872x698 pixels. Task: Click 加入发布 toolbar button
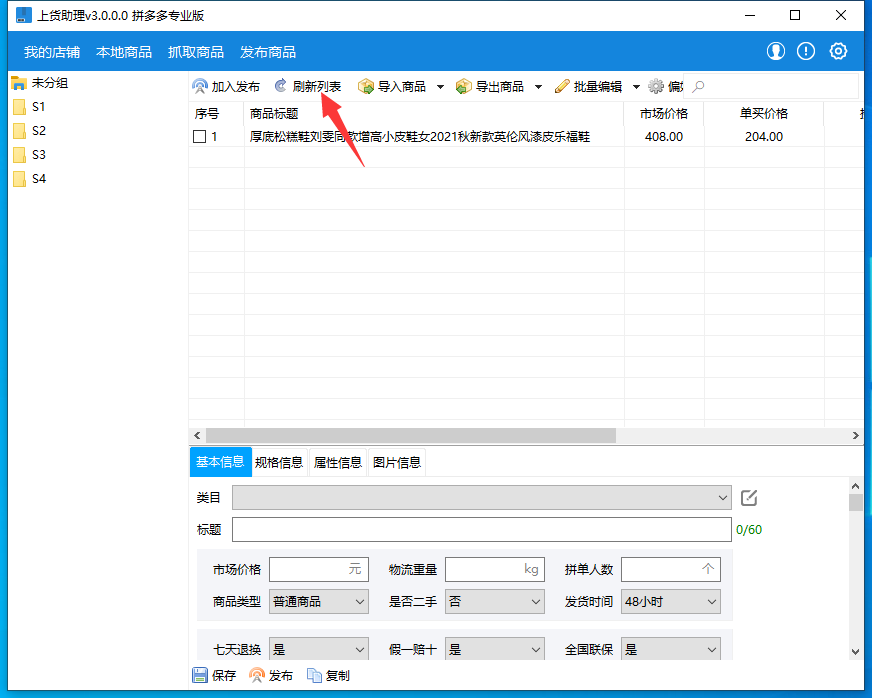tap(226, 86)
